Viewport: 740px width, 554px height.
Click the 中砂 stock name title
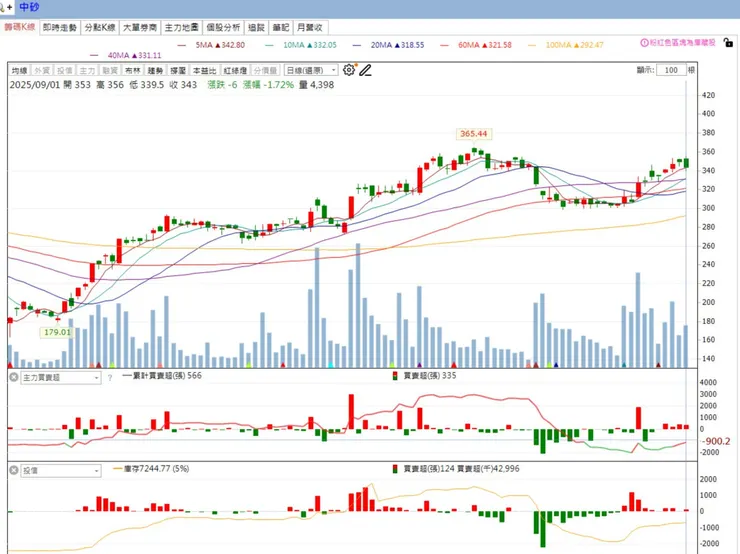click(x=29, y=7)
